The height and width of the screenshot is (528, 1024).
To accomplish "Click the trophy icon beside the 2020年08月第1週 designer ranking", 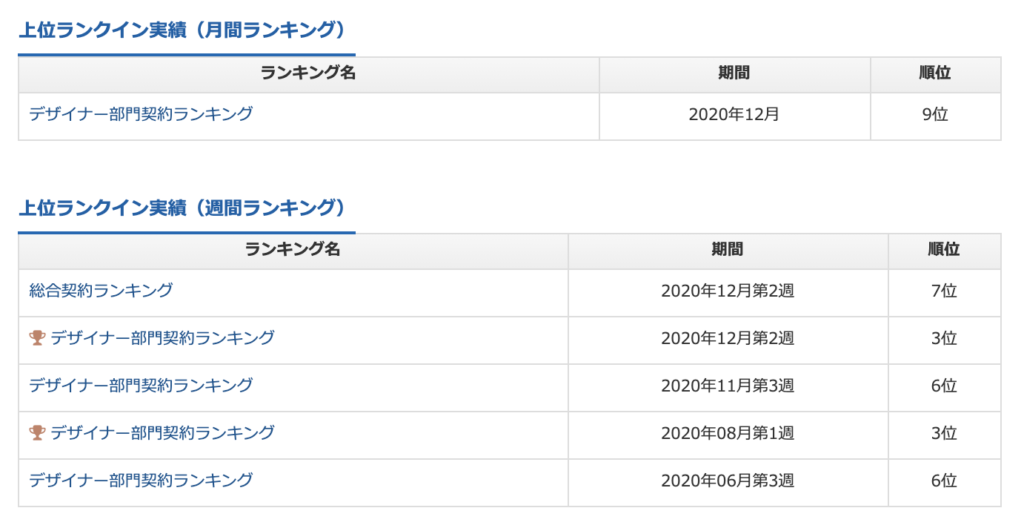I will 37,433.
